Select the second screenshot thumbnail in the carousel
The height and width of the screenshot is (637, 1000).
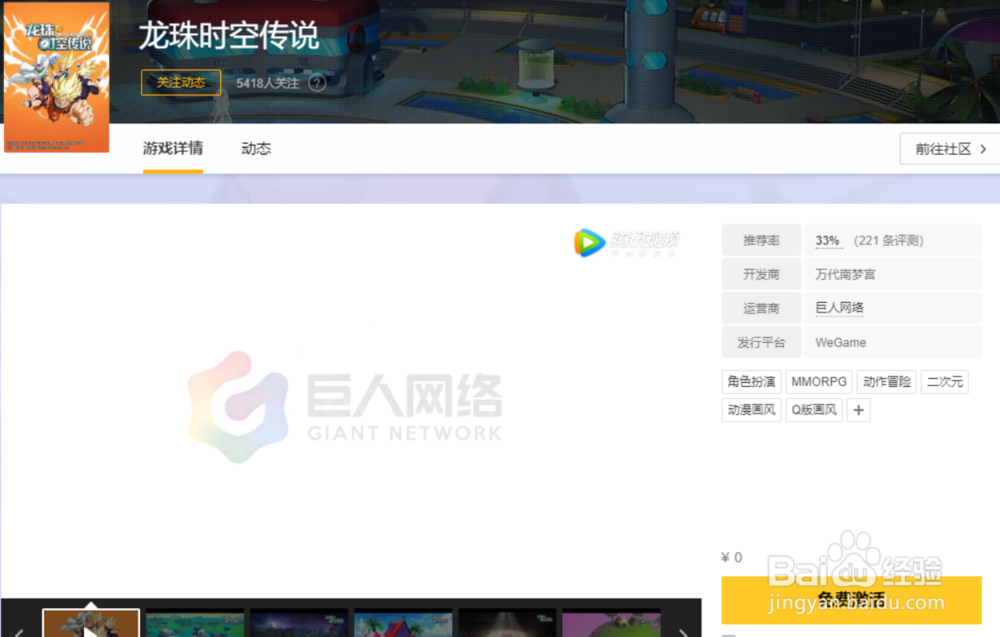[195, 623]
